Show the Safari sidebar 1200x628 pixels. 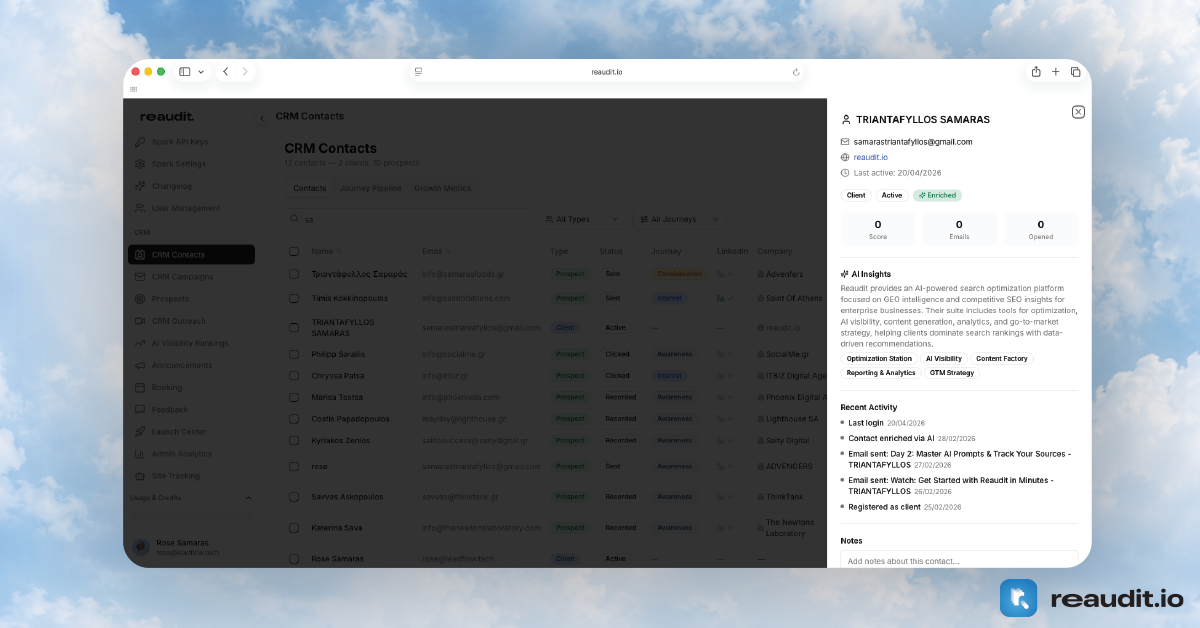pos(185,72)
